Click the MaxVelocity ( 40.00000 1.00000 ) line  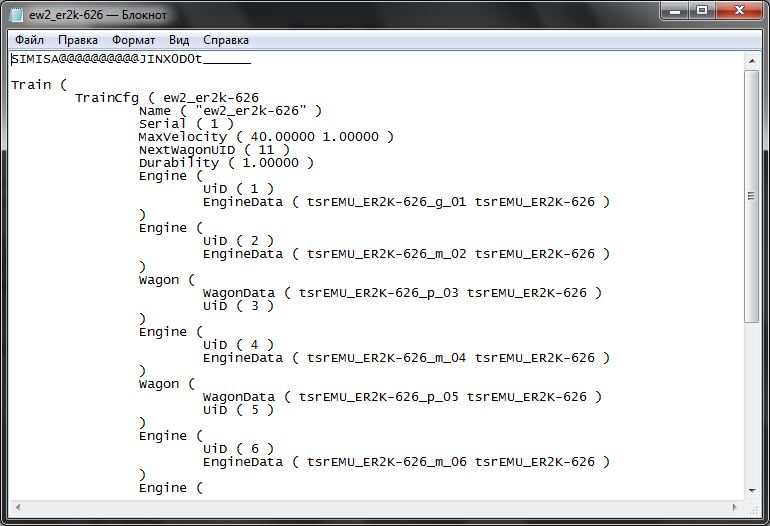tap(266, 137)
